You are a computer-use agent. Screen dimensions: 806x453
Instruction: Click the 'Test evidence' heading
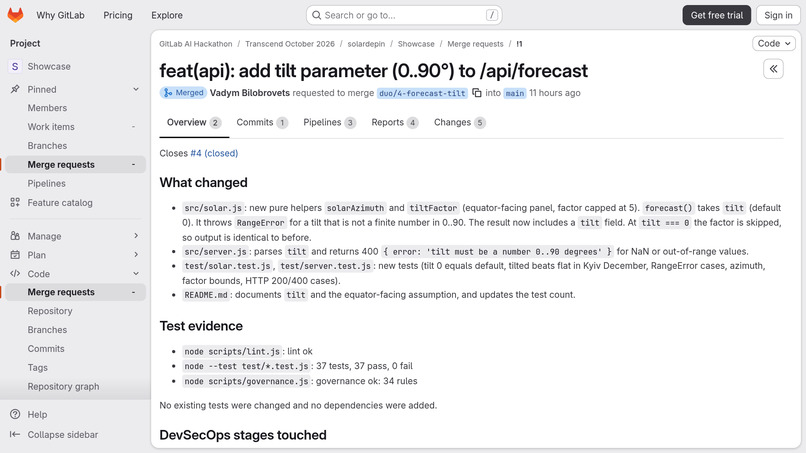pos(201,326)
